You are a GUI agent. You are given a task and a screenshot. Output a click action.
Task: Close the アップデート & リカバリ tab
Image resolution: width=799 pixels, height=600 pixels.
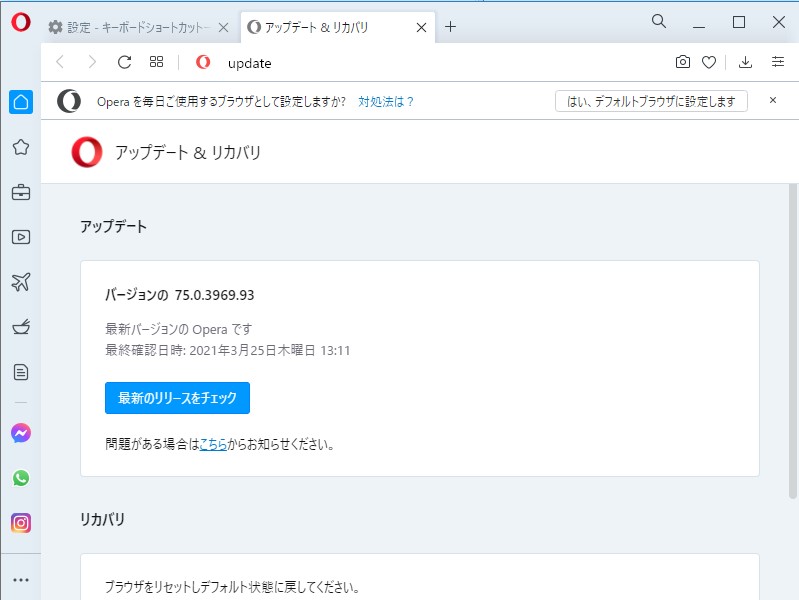coord(421,28)
